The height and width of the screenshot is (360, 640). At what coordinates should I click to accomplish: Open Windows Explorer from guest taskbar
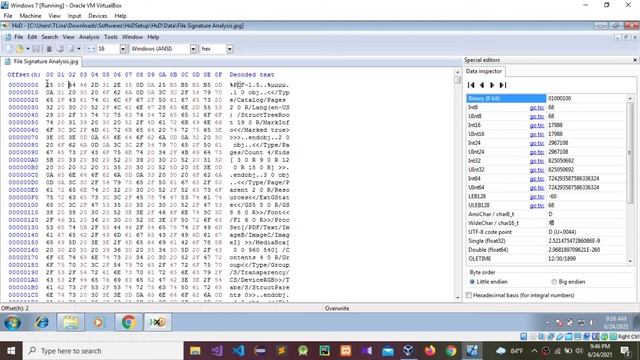pyautogui.click(x=71, y=322)
